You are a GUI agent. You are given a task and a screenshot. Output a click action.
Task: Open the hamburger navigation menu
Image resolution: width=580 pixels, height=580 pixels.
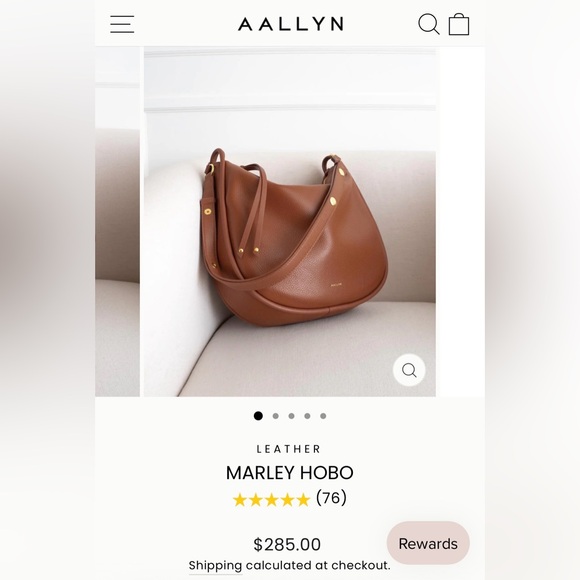pos(122,24)
